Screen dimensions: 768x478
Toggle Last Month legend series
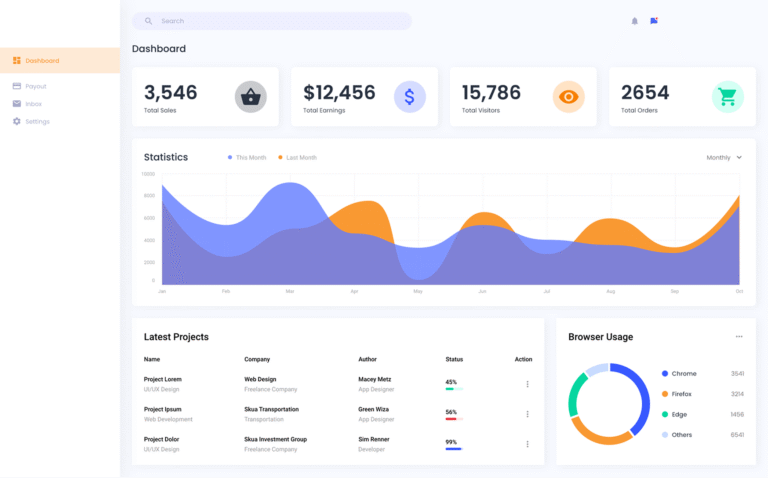coord(297,158)
